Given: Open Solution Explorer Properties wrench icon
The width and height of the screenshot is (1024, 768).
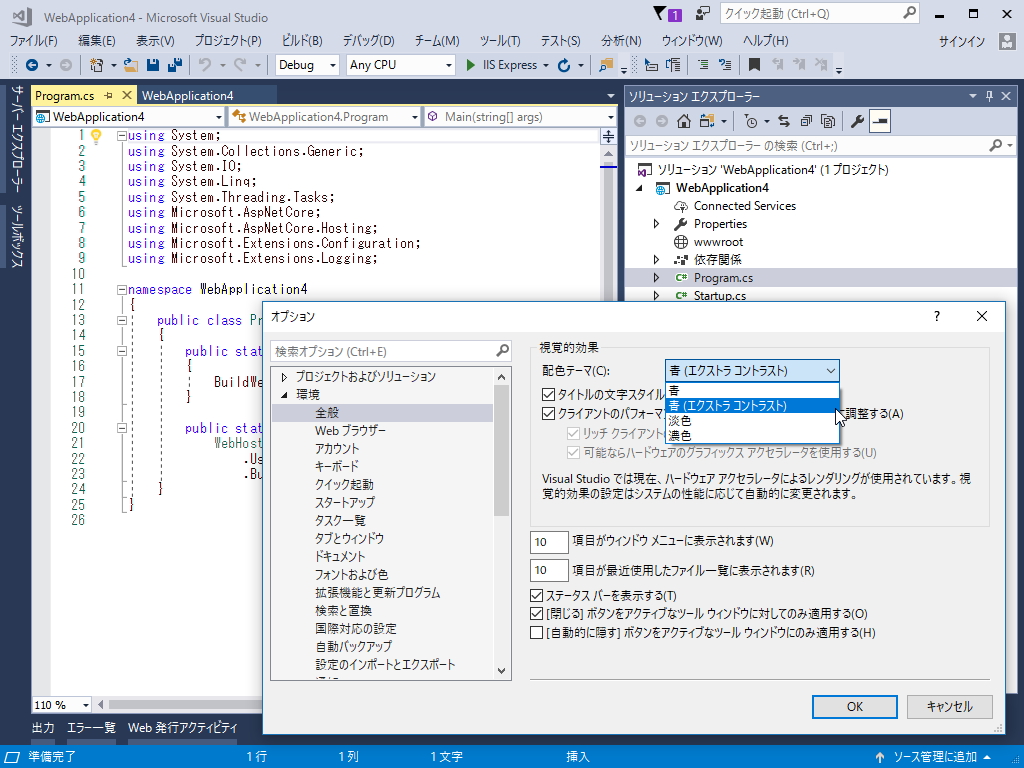Looking at the screenshot, I should tap(856, 120).
